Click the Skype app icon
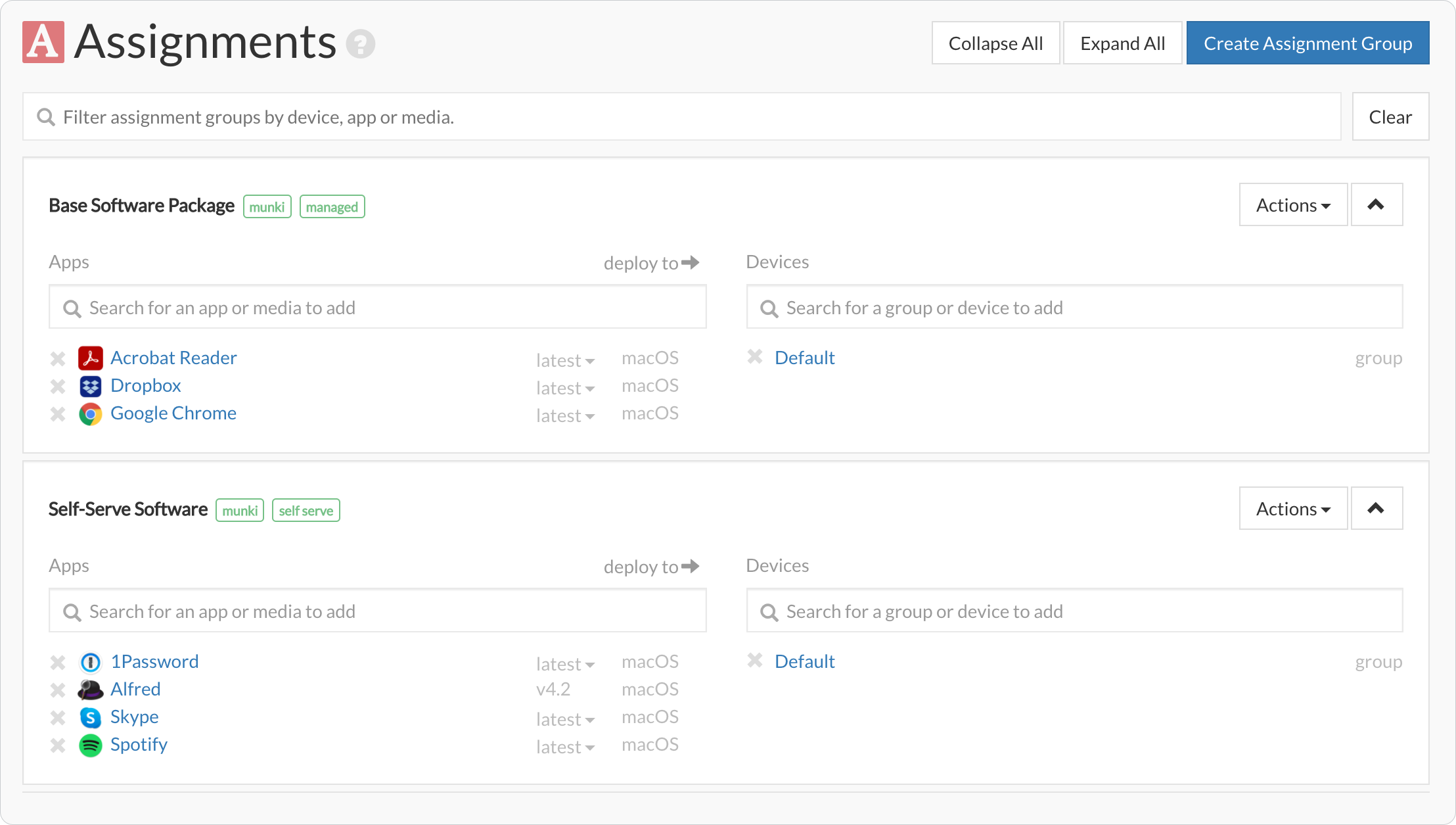This screenshot has height=825, width=1456. click(x=91, y=717)
